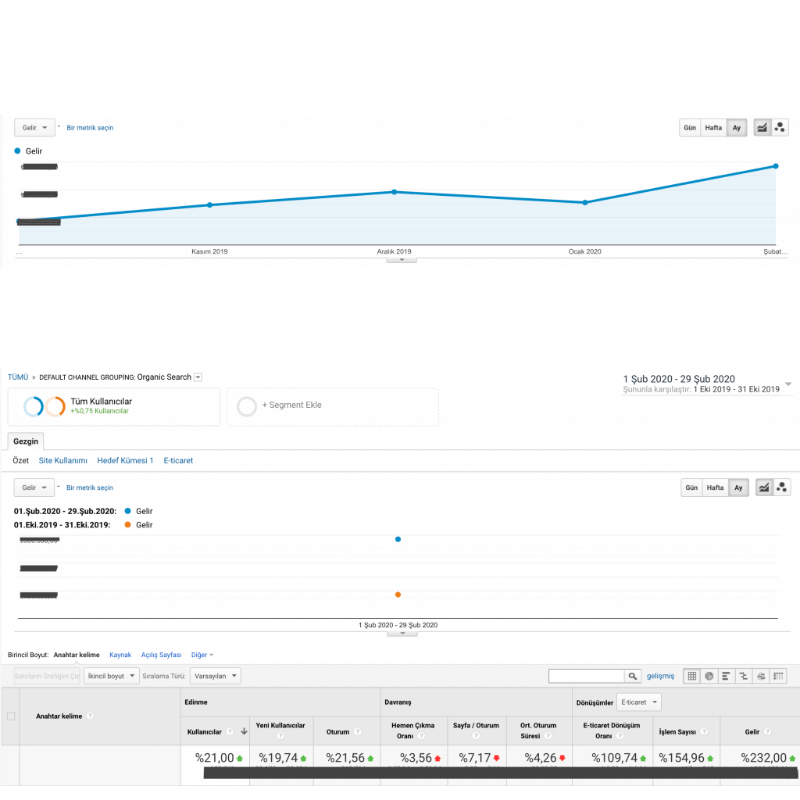The height and width of the screenshot is (800, 800).
Task: Open help icon for Ort. Oturum Süresi
Action: (x=547, y=736)
